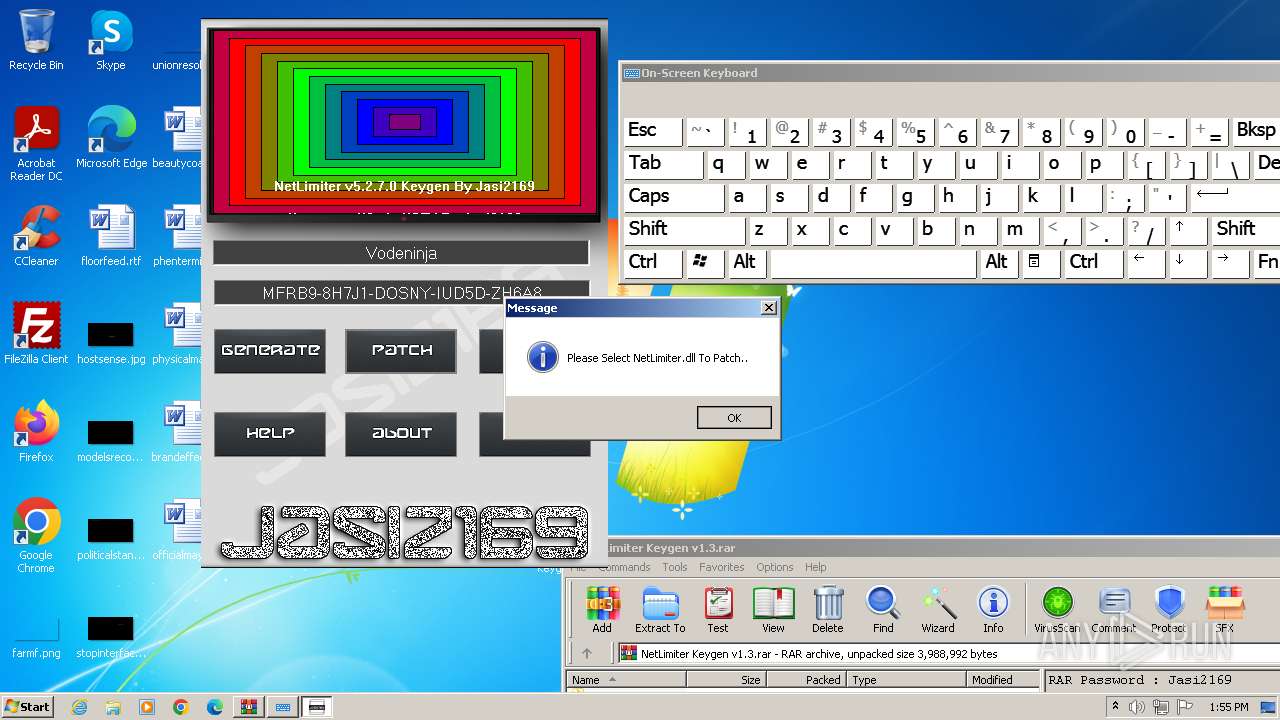Open the Tools menu in WinRAR
The width and height of the screenshot is (1280, 720).
pyautogui.click(x=675, y=567)
